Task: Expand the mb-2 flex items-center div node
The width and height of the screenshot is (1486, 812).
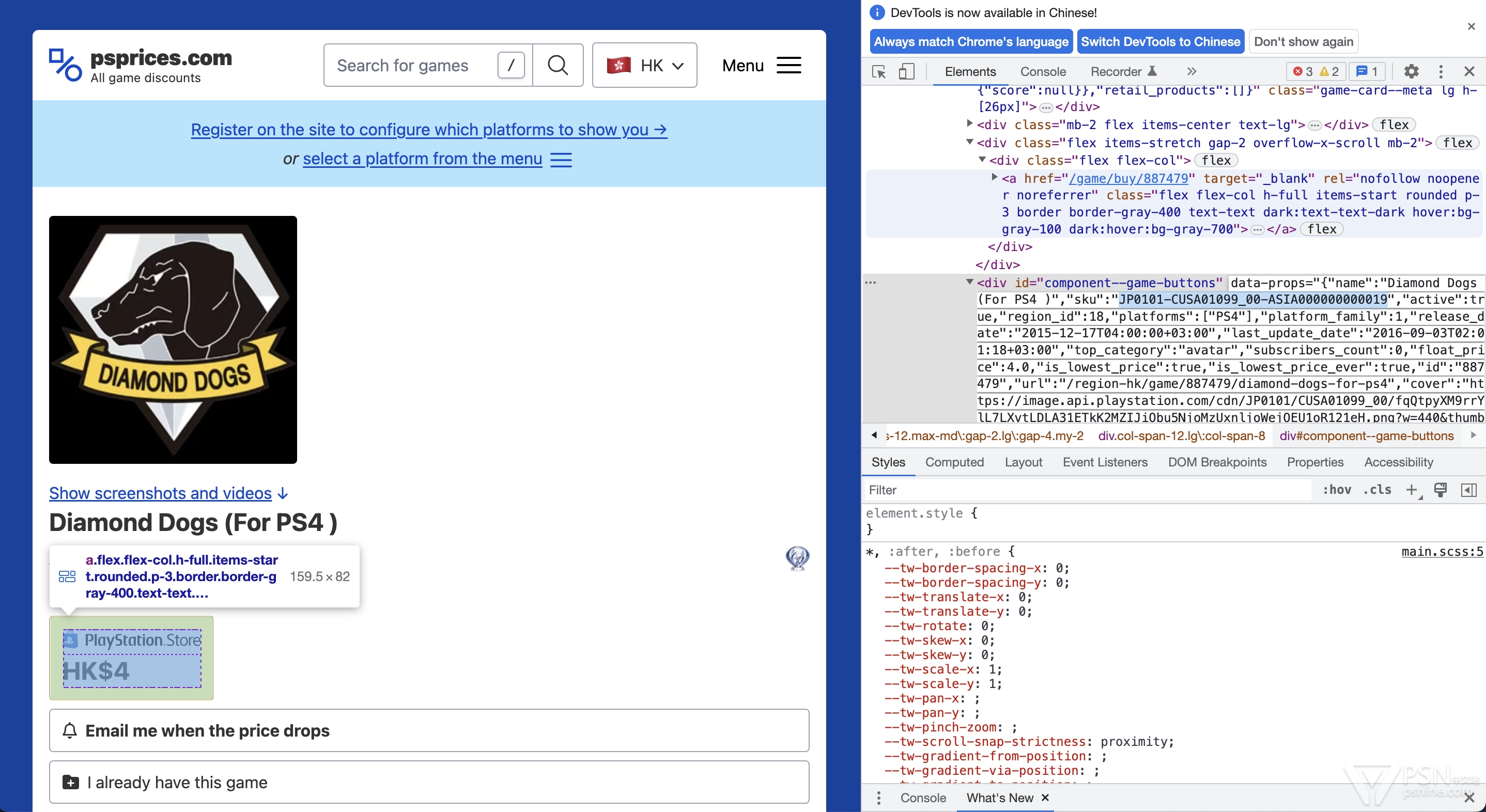Action: pos(970,123)
